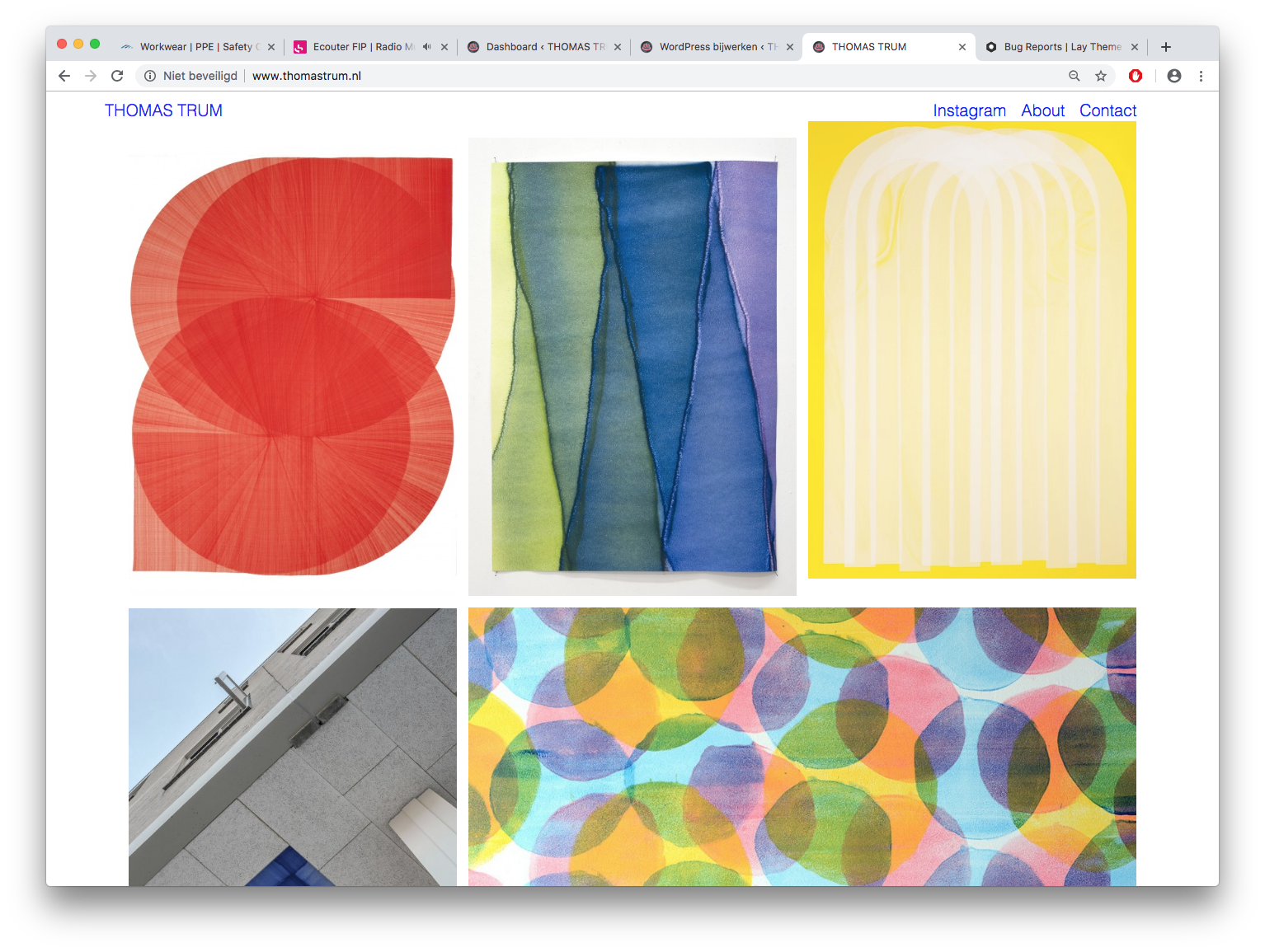Screen dimensions: 1265x952
Task: Click the zoom magnifier in address bar
Action: tap(1074, 76)
